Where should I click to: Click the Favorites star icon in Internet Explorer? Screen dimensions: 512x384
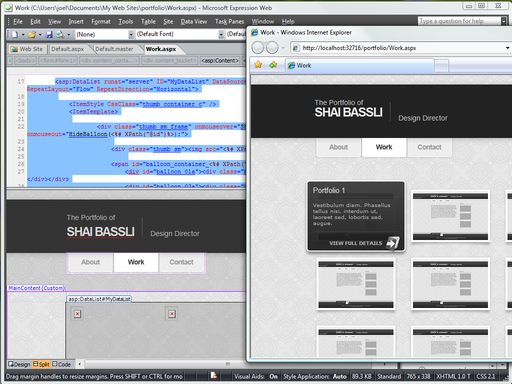pos(258,65)
